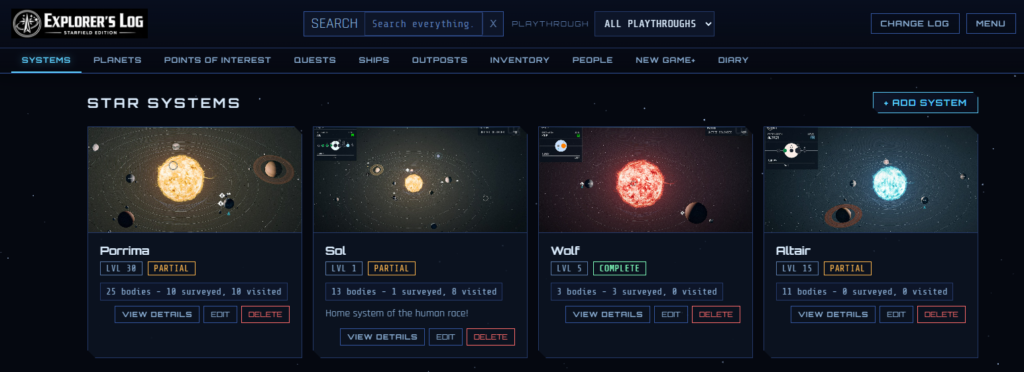
Task: Click the Porrima system thumbnail
Action: tap(195, 179)
